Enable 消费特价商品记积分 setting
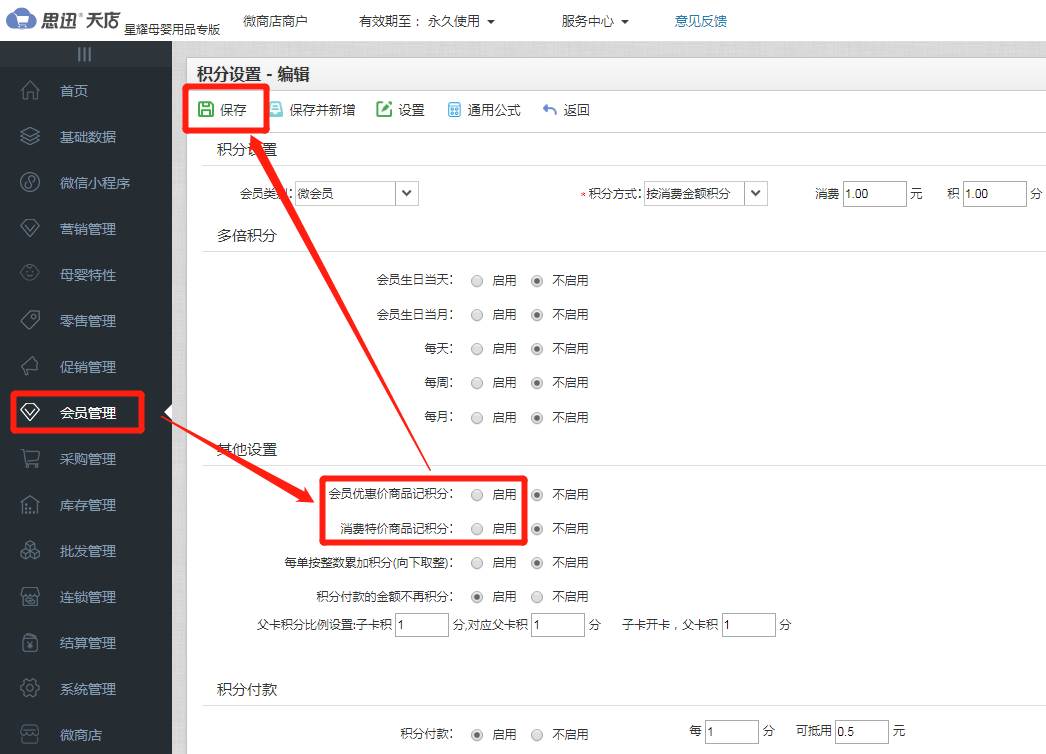Viewport: 1046px width, 754px height. coord(477,528)
